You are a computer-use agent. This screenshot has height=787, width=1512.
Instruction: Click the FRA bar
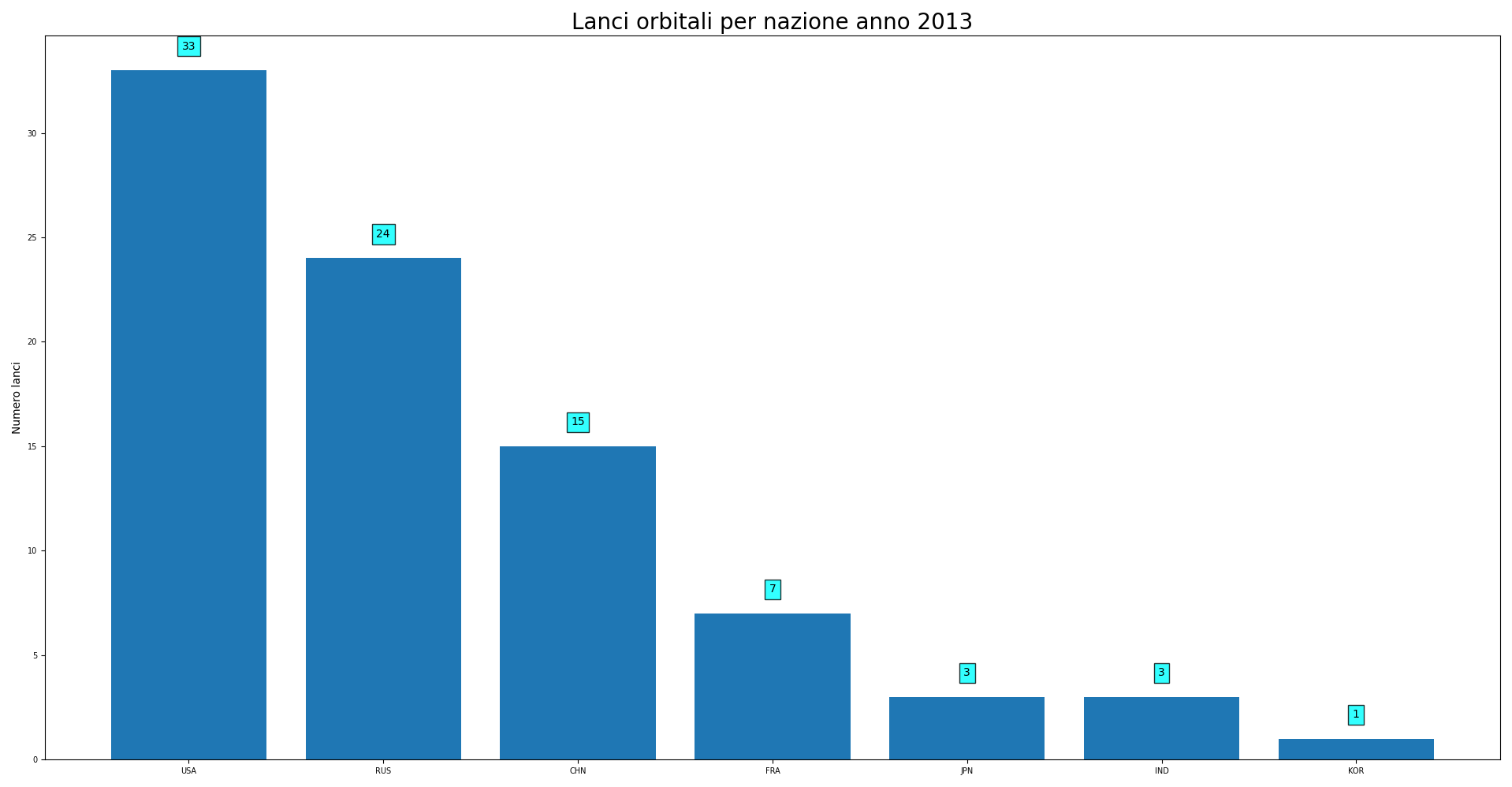pos(773,686)
